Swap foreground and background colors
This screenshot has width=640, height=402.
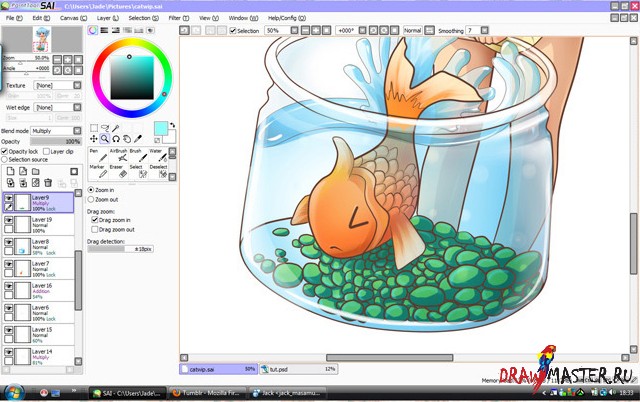[x=173, y=125]
